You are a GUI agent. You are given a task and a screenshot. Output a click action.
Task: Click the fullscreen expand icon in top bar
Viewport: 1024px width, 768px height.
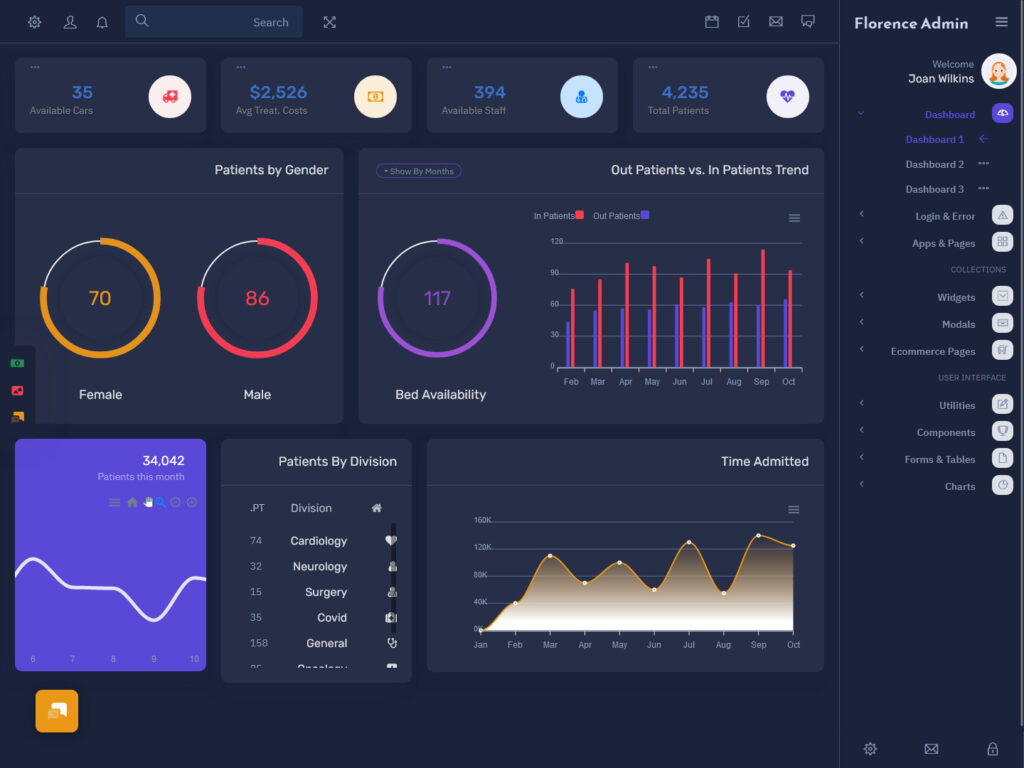coord(329,21)
